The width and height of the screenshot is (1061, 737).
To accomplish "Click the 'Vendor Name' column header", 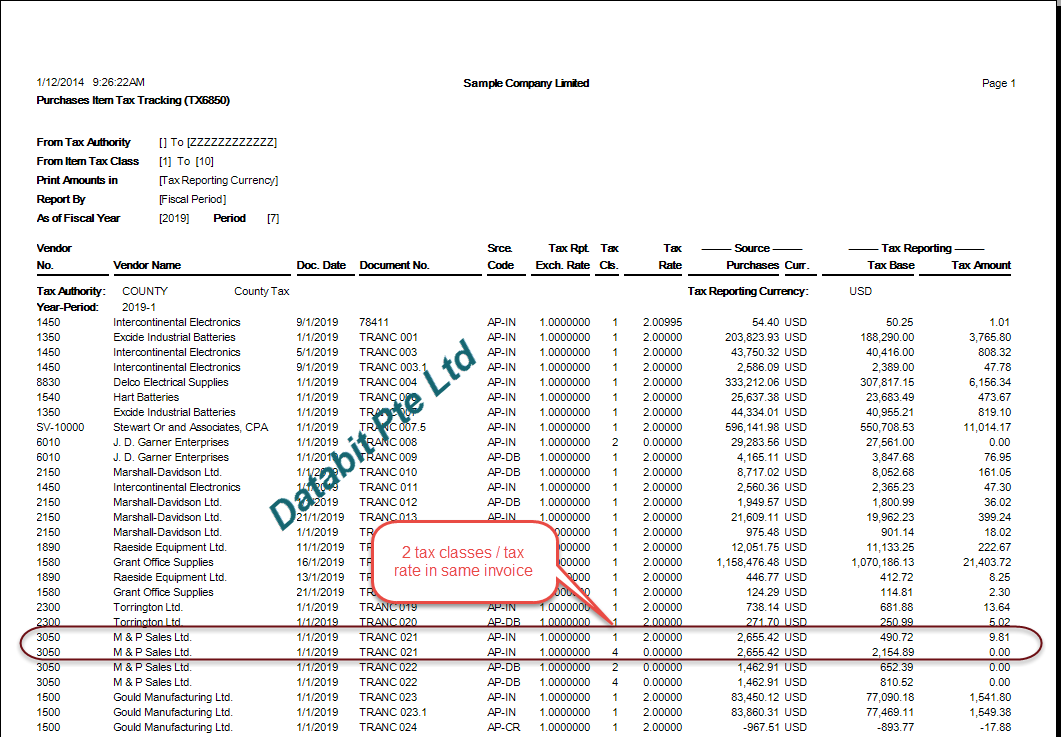I will [147, 265].
